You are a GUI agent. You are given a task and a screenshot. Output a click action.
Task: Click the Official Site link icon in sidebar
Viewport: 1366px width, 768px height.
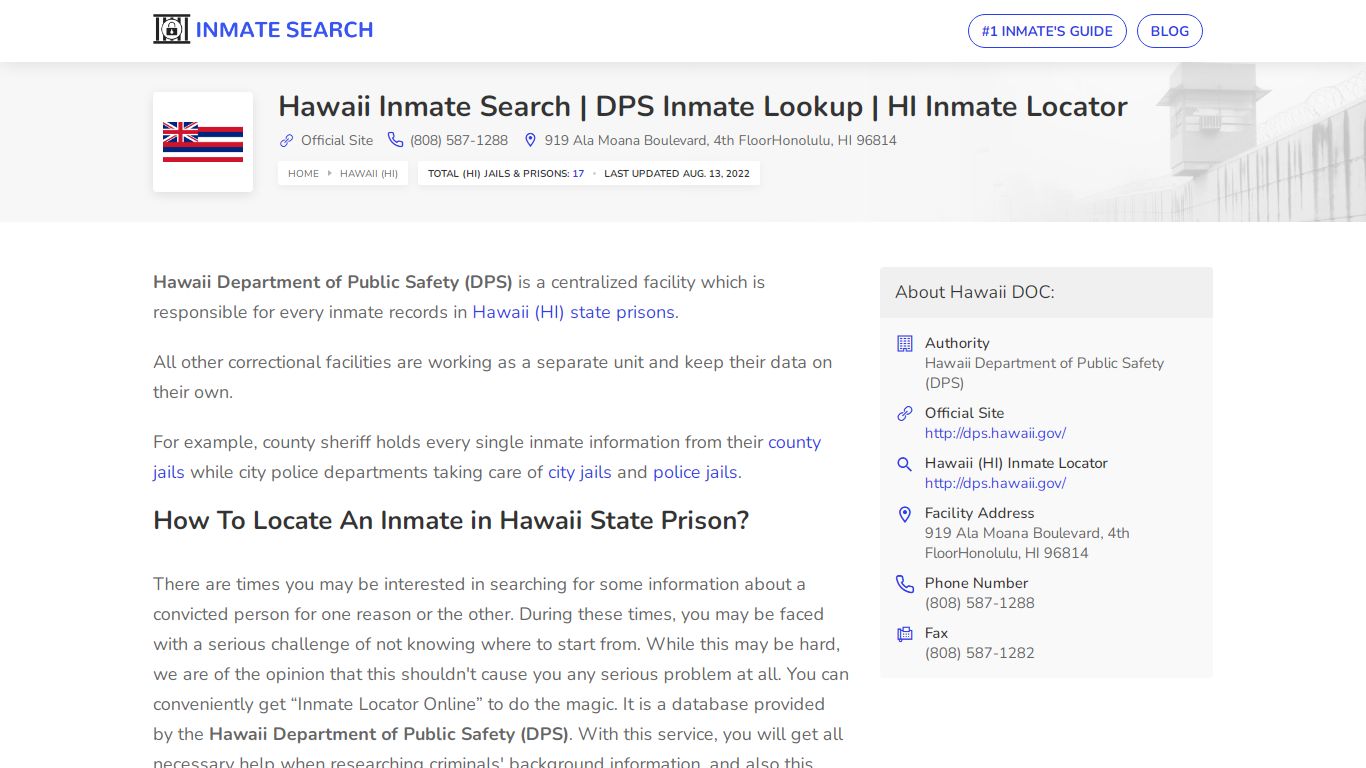pyautogui.click(x=905, y=414)
